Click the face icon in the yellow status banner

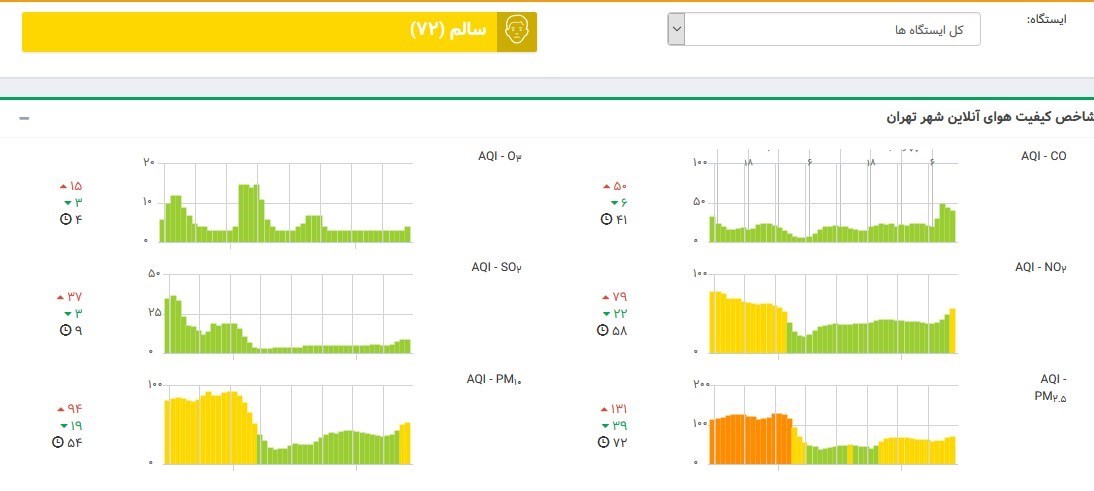pos(516,31)
